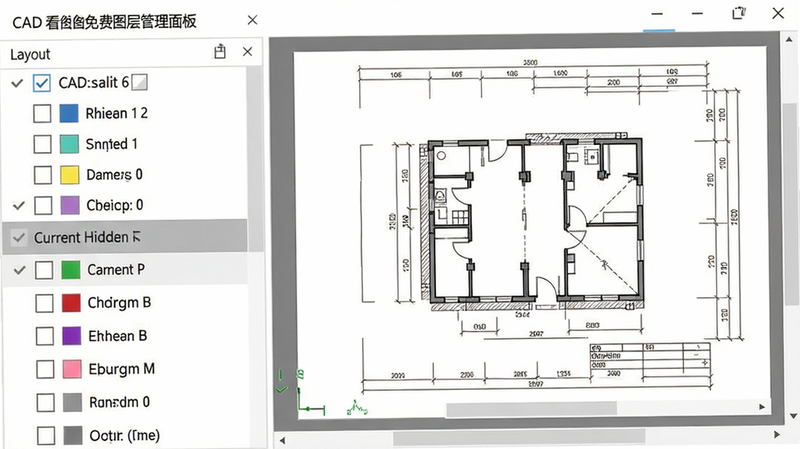Select the Chdrgm B layer name
The height and width of the screenshot is (449, 800).
coord(119,303)
